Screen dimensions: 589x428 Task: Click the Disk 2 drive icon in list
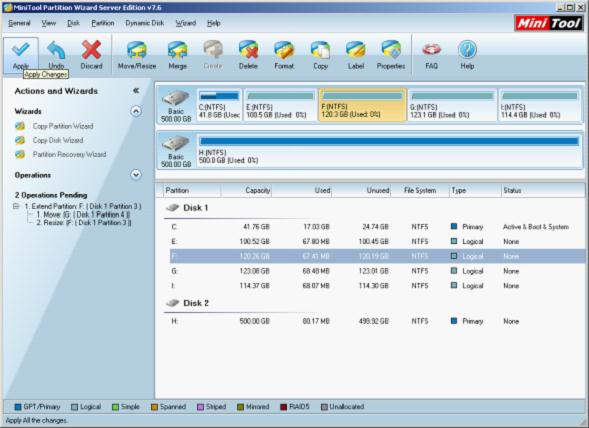point(172,303)
